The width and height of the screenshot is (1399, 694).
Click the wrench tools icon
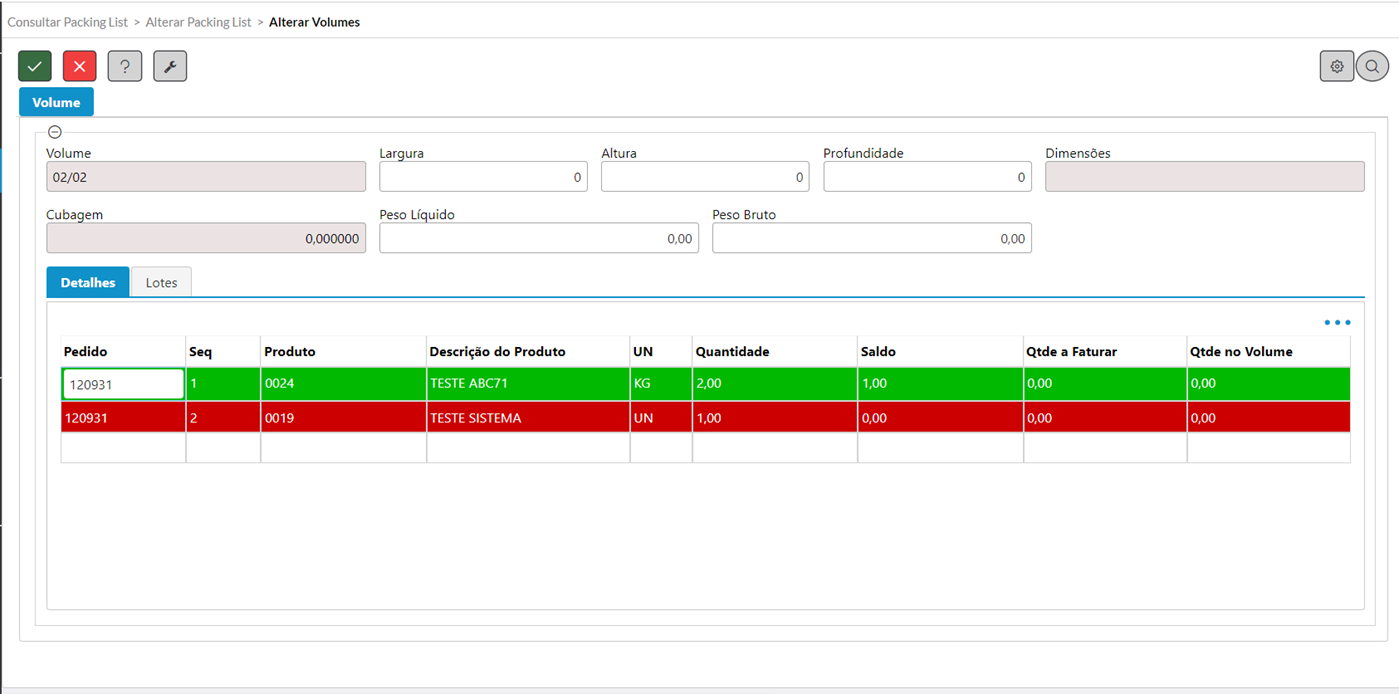tap(170, 66)
